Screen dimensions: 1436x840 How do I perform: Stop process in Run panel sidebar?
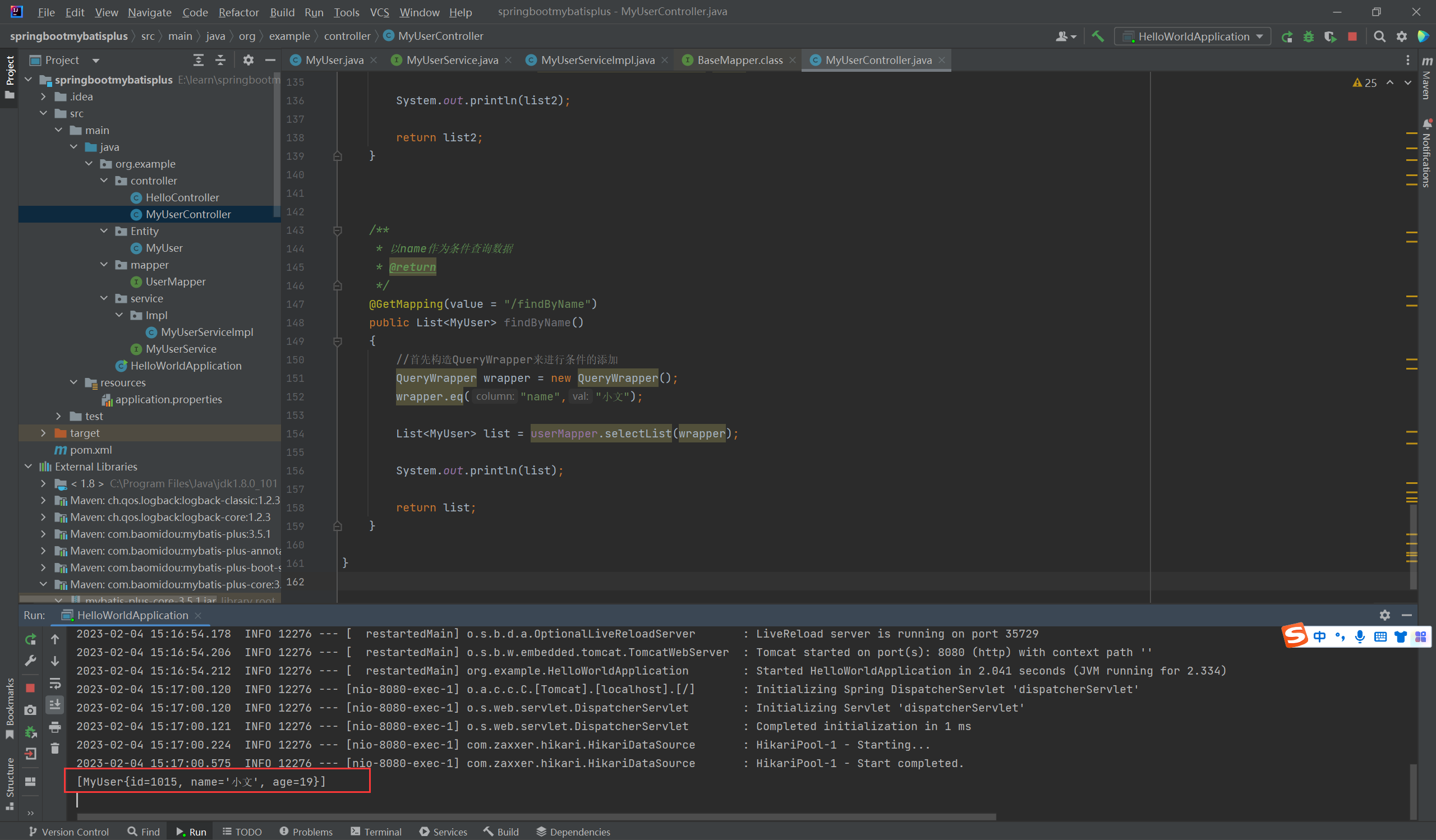coord(31,688)
